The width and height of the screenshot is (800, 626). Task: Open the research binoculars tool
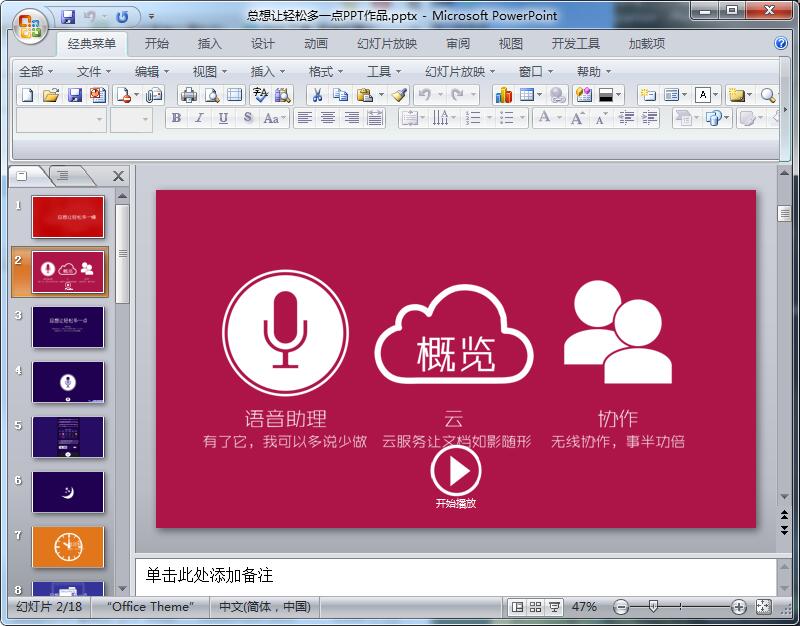click(x=283, y=95)
